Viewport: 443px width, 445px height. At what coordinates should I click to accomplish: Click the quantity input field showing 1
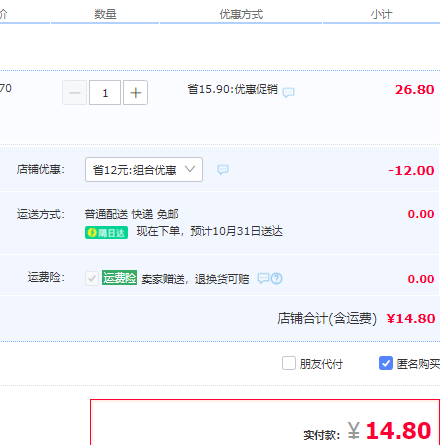[105, 93]
